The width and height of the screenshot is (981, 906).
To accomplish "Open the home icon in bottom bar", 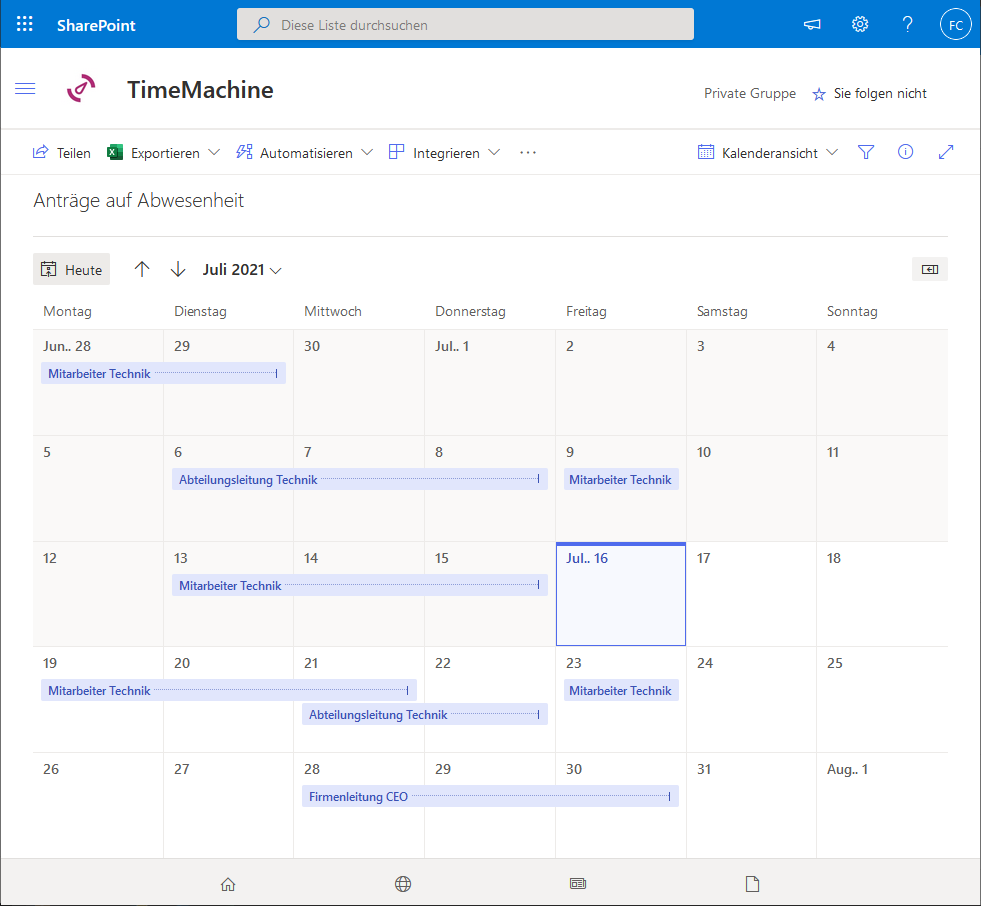I will [228, 883].
